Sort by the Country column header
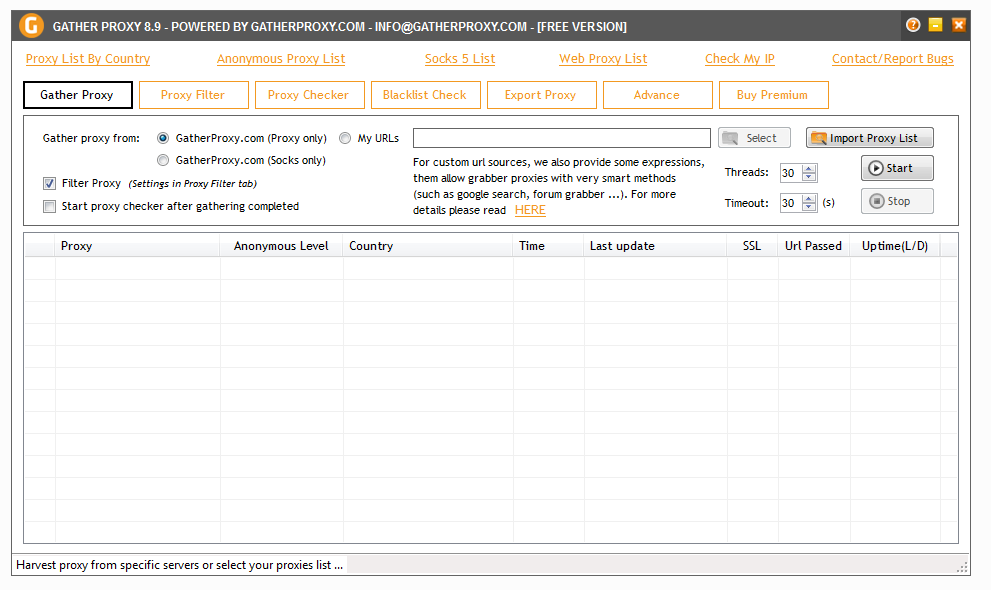The height and width of the screenshot is (590, 991). point(429,246)
